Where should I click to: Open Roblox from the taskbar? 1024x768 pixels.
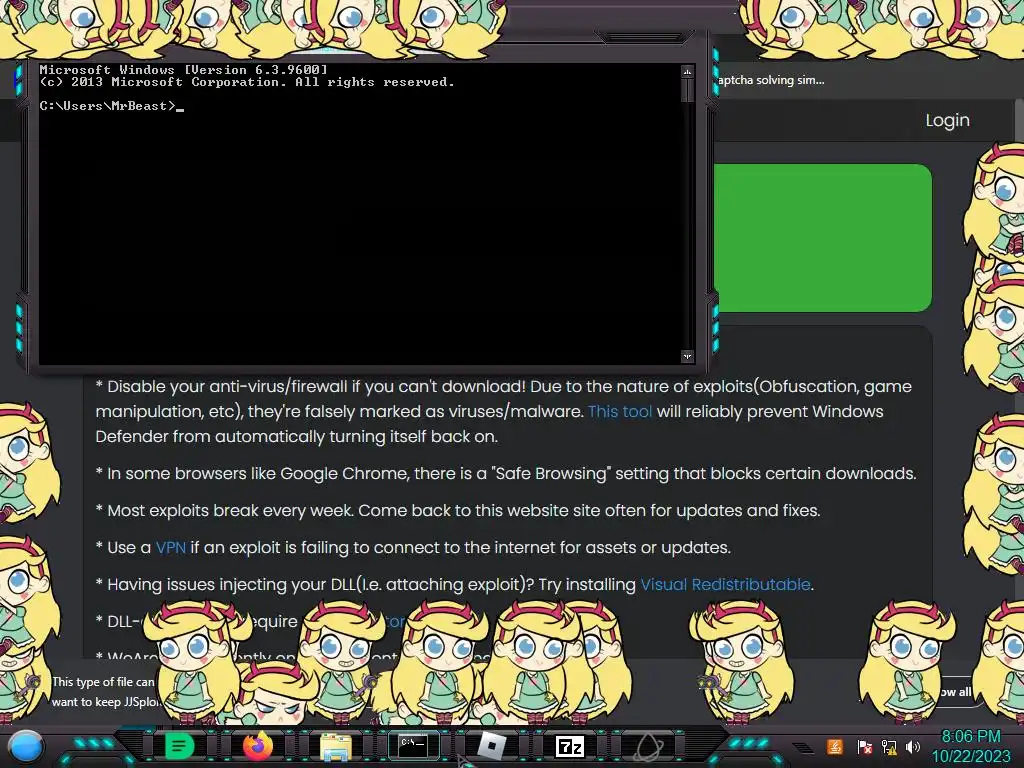491,745
